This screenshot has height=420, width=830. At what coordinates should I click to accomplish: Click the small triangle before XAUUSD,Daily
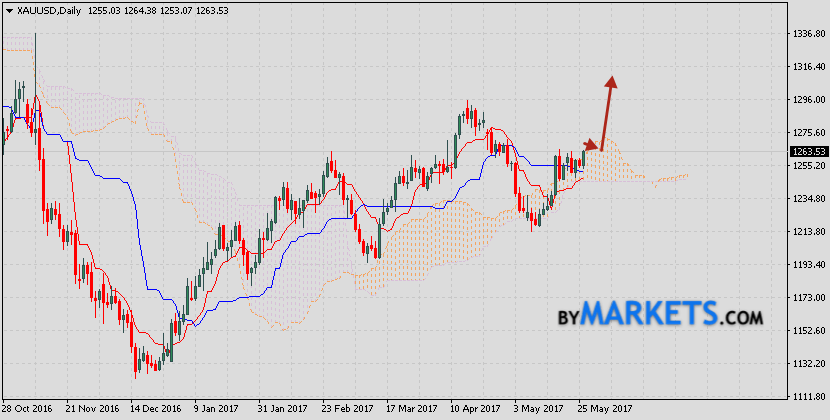click(x=8, y=9)
